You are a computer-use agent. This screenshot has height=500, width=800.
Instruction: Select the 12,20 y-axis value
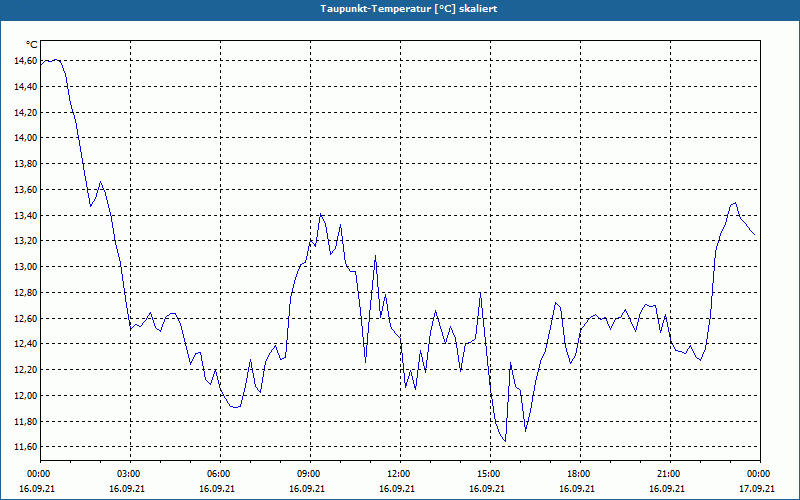click(x=26, y=369)
